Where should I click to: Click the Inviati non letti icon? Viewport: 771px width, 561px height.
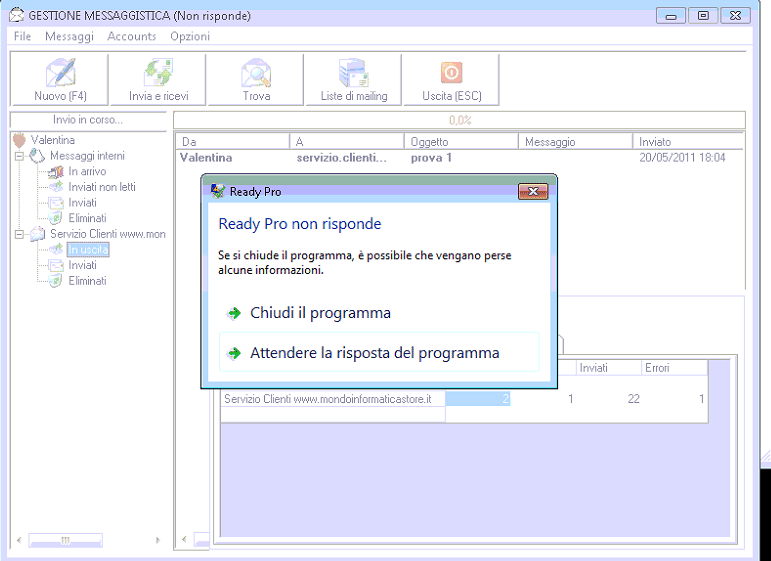coord(56,187)
